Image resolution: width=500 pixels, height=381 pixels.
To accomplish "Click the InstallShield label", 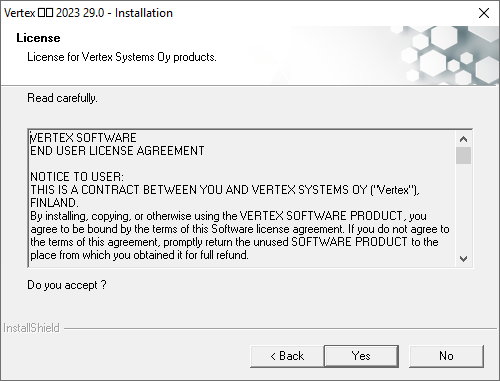I will pos(31,328).
